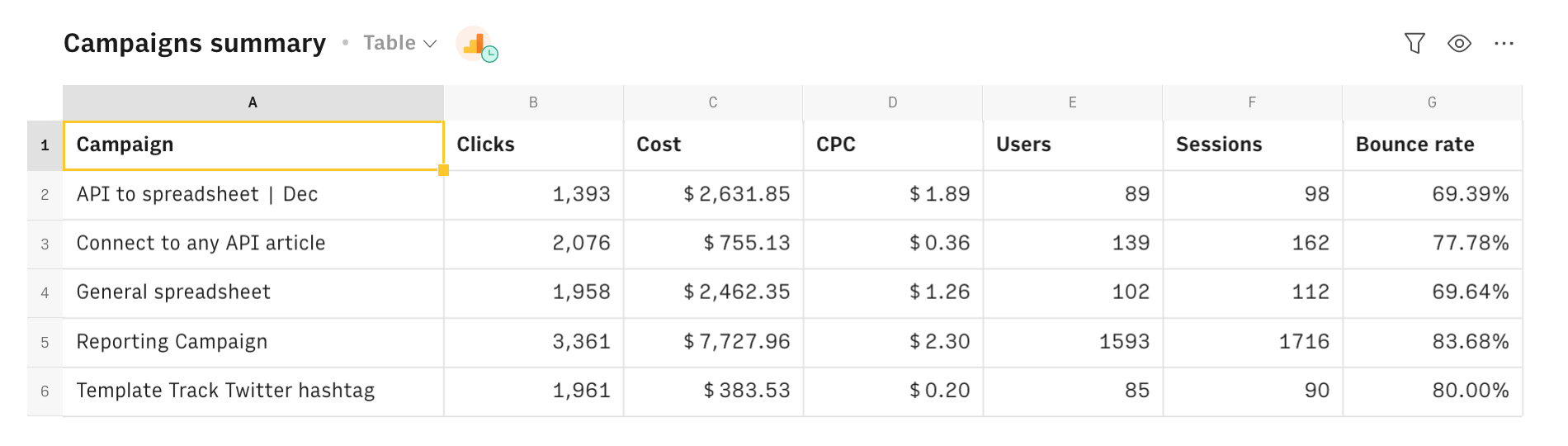Click the Template Track Twitter hashtag cell
The height and width of the screenshot is (446, 1568).
(253, 391)
